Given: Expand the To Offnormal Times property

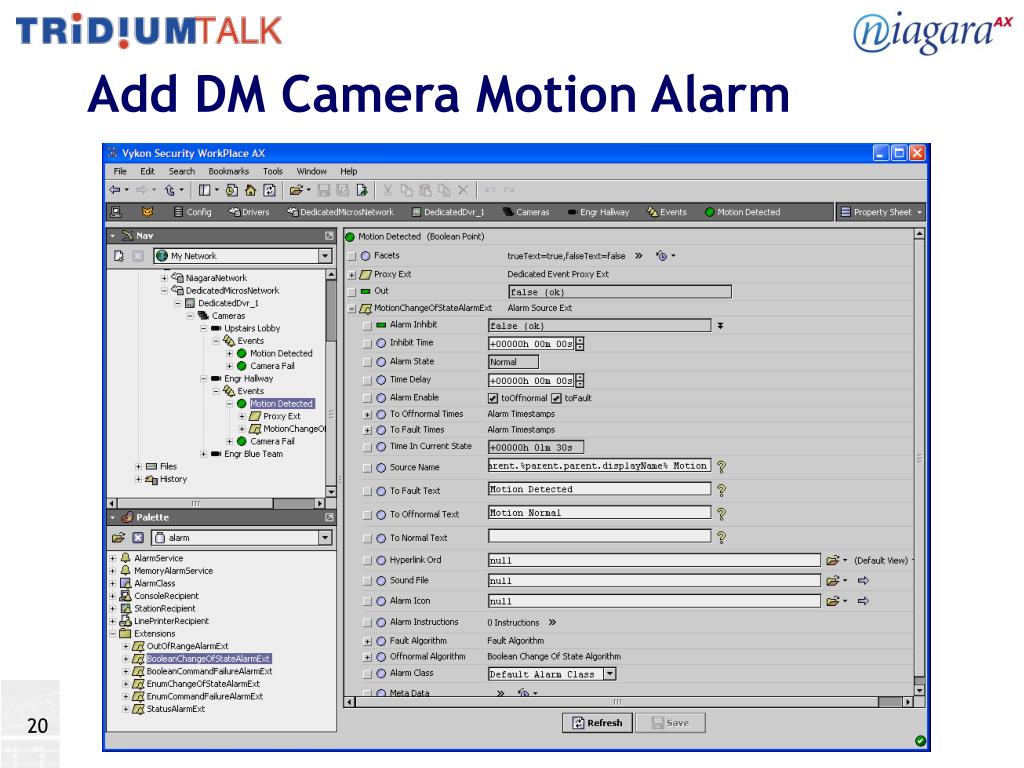Looking at the screenshot, I should coord(367,415).
